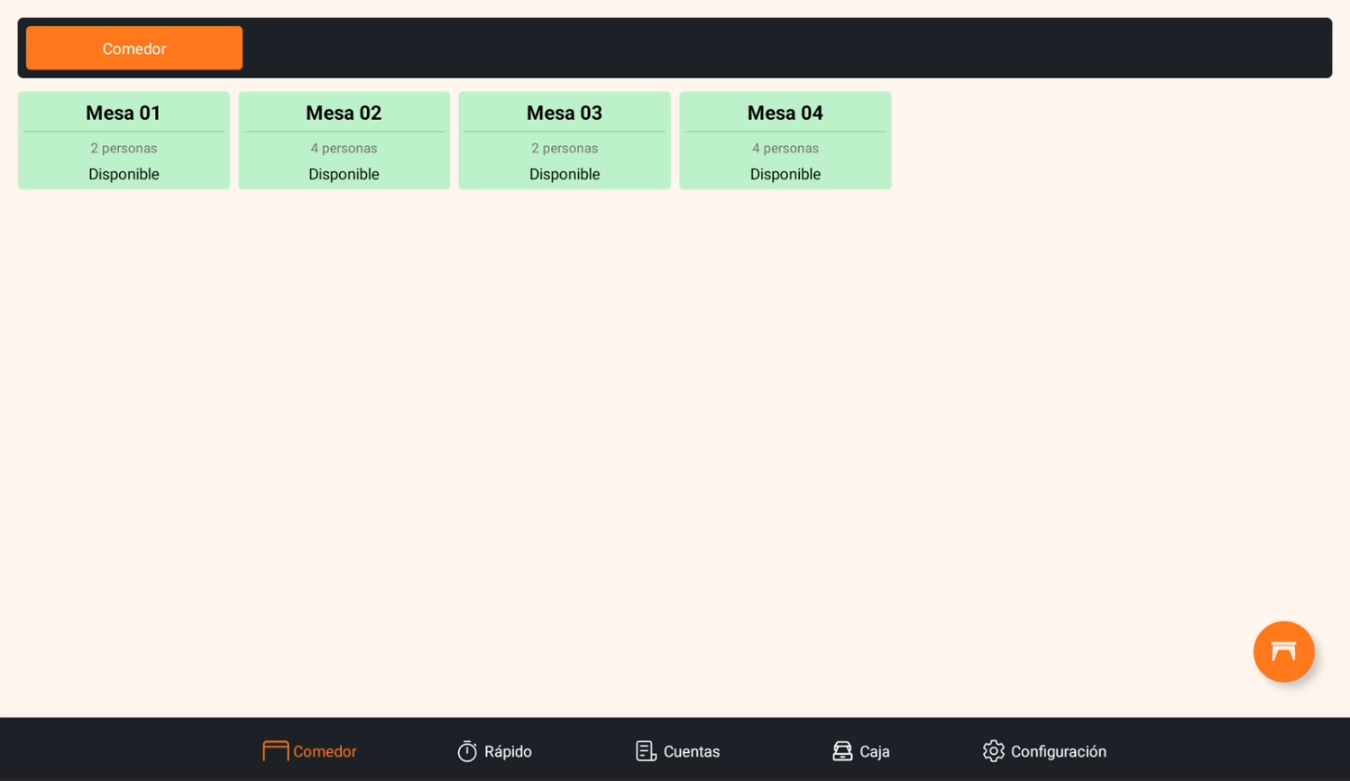Open the Configuración label

click(1059, 752)
